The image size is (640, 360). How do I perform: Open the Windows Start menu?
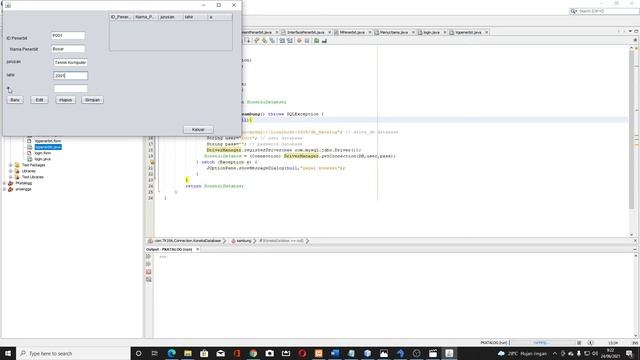(8, 353)
